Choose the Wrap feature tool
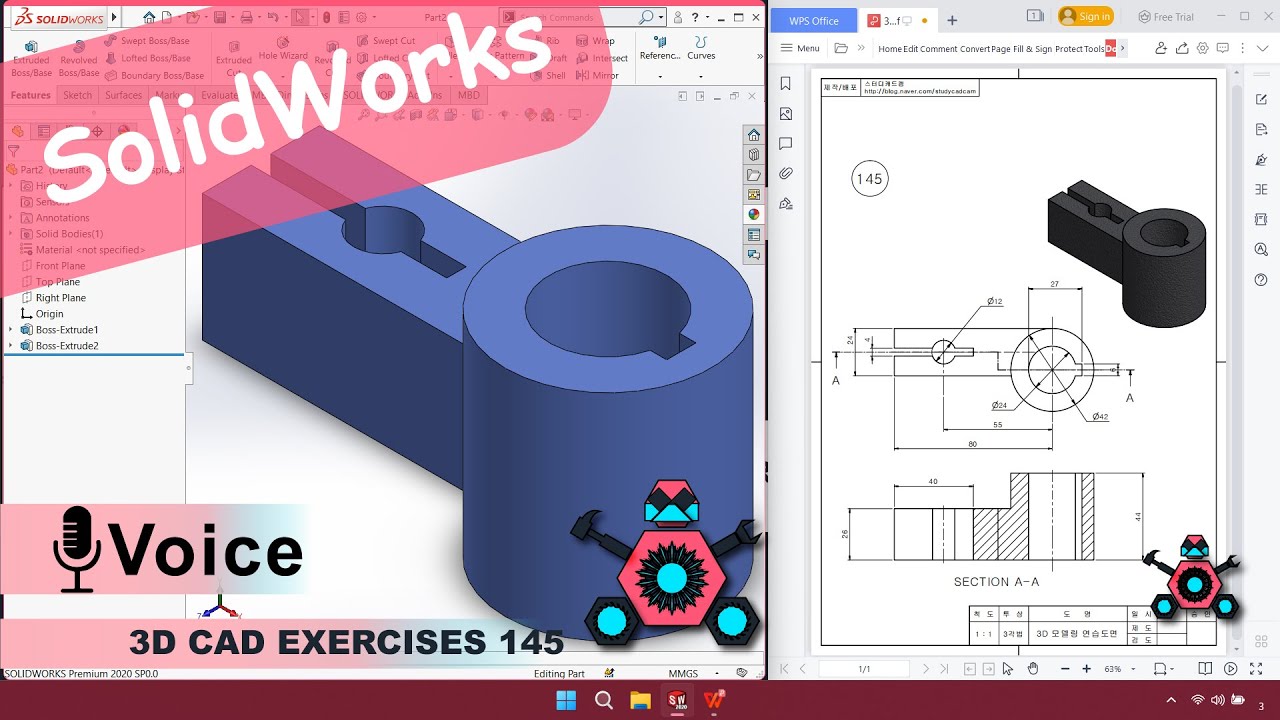The image size is (1280, 720). [594, 41]
